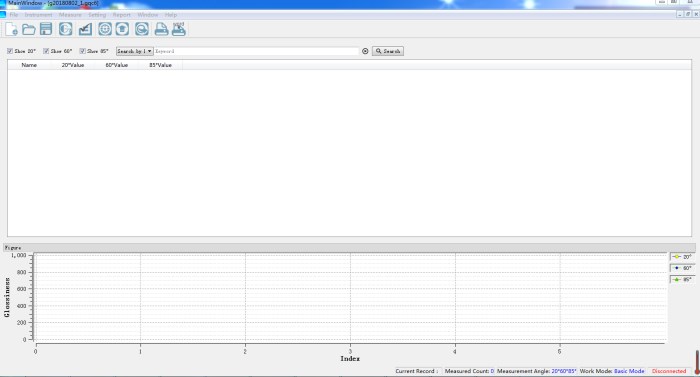Viewport: 700px width, 377px height.
Task: Click the Search button
Action: click(388, 51)
